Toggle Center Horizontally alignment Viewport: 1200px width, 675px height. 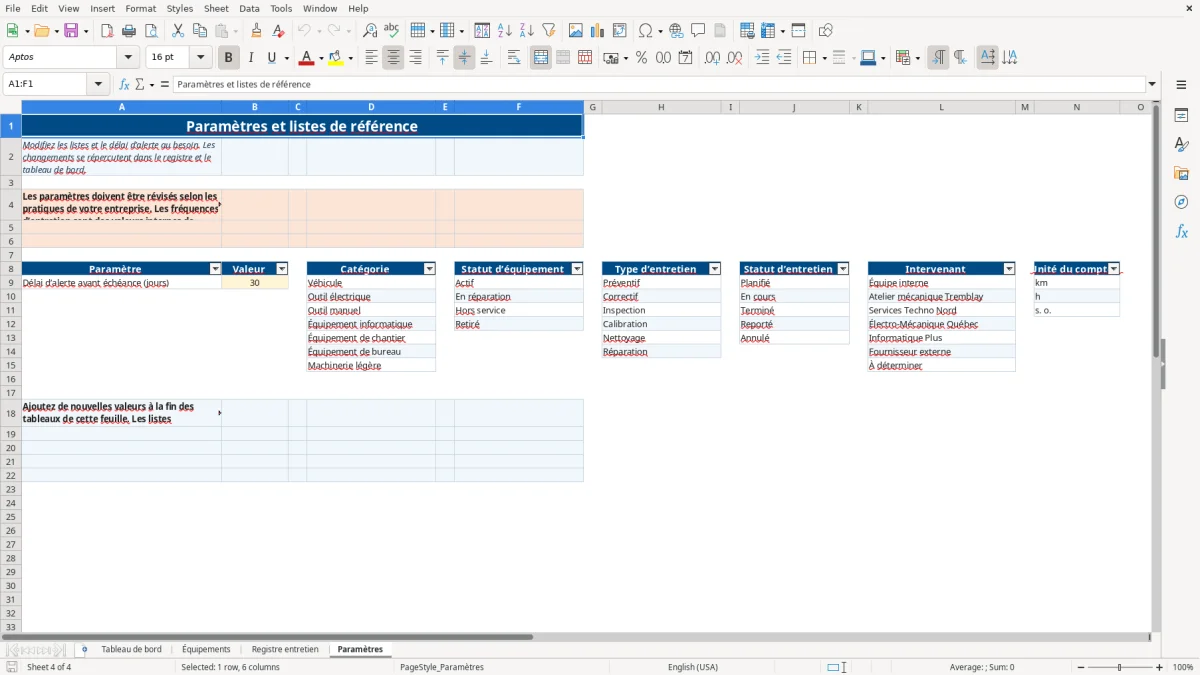[x=393, y=58]
